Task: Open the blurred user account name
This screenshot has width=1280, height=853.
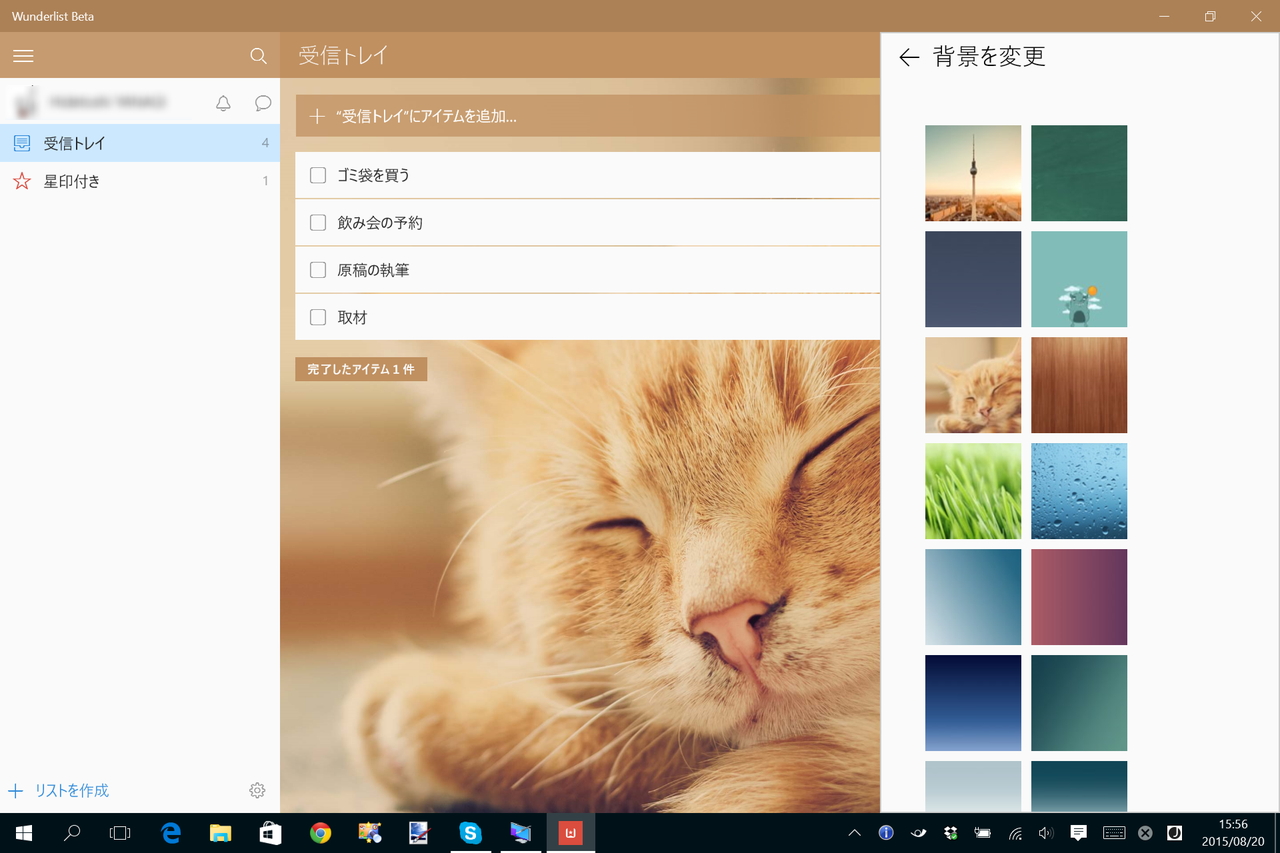Action: click(x=106, y=102)
